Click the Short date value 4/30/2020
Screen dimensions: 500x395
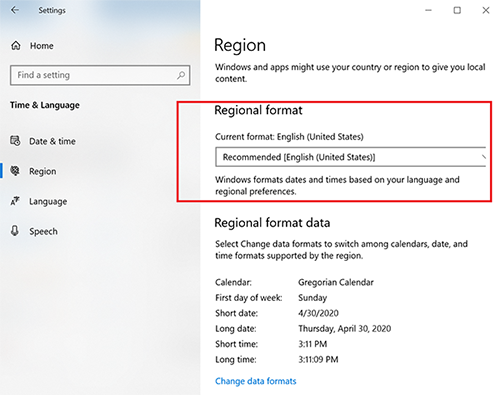click(318, 313)
